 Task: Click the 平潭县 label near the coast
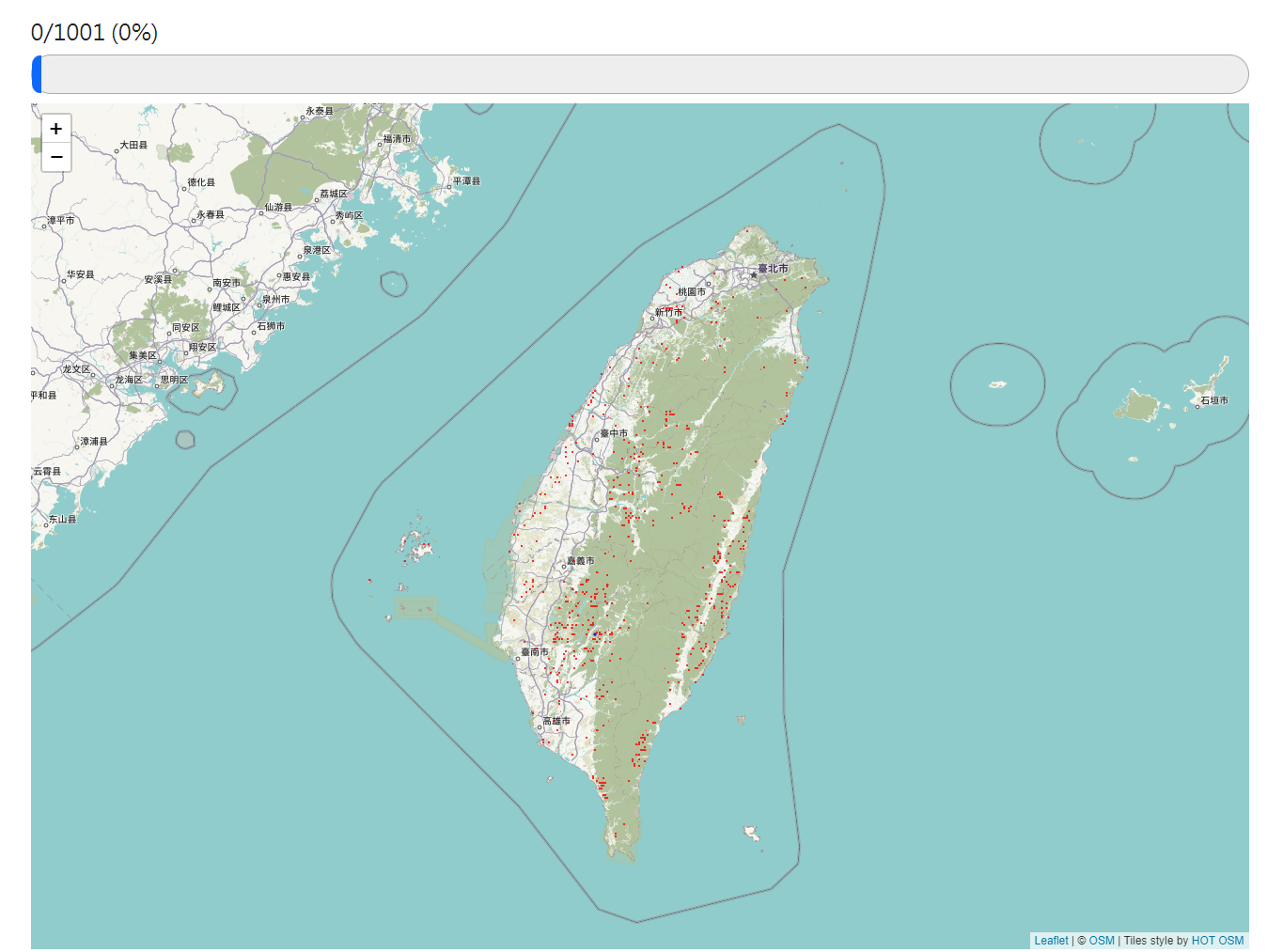pos(466,181)
